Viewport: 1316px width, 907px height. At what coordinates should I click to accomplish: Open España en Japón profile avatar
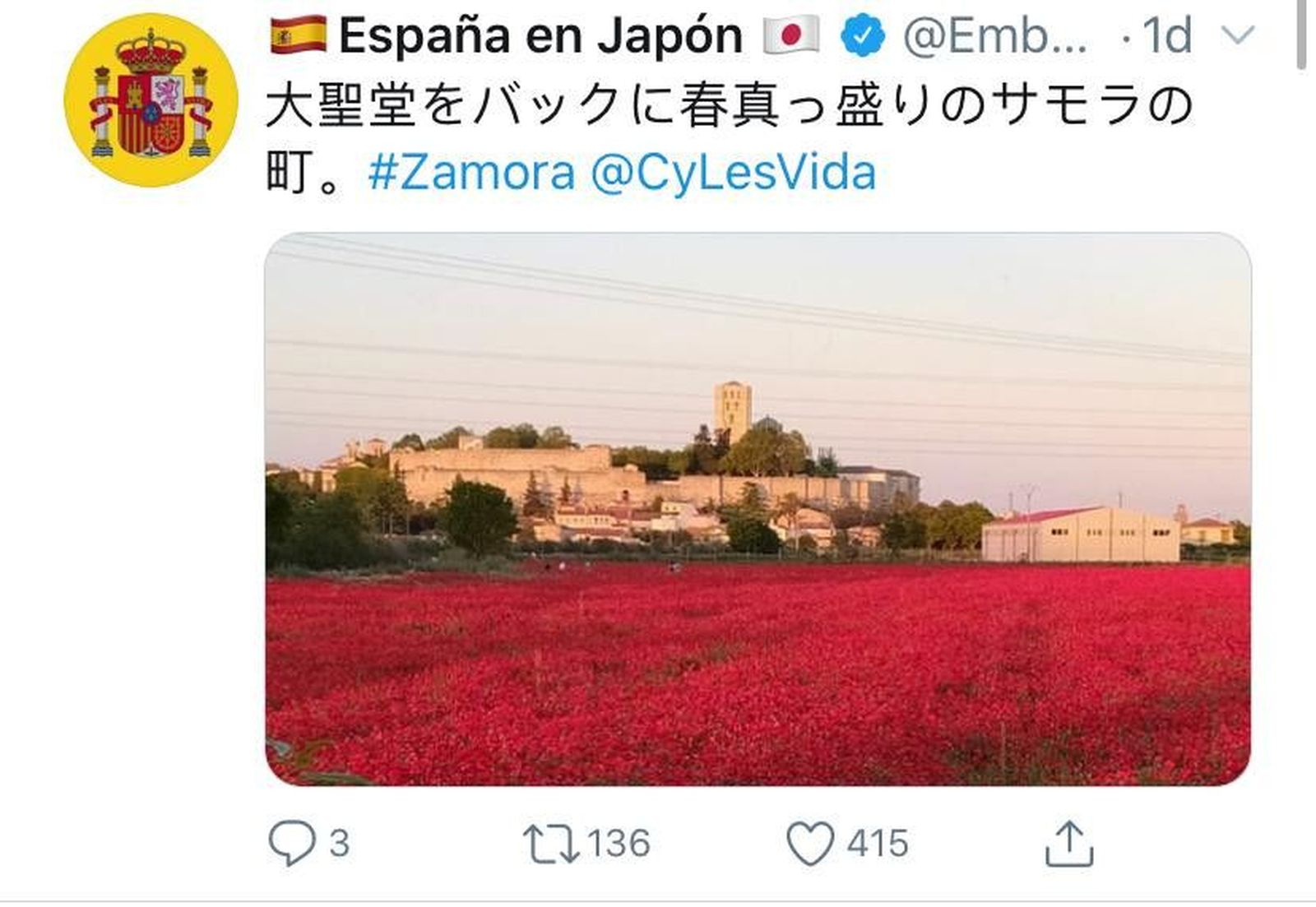[151, 100]
